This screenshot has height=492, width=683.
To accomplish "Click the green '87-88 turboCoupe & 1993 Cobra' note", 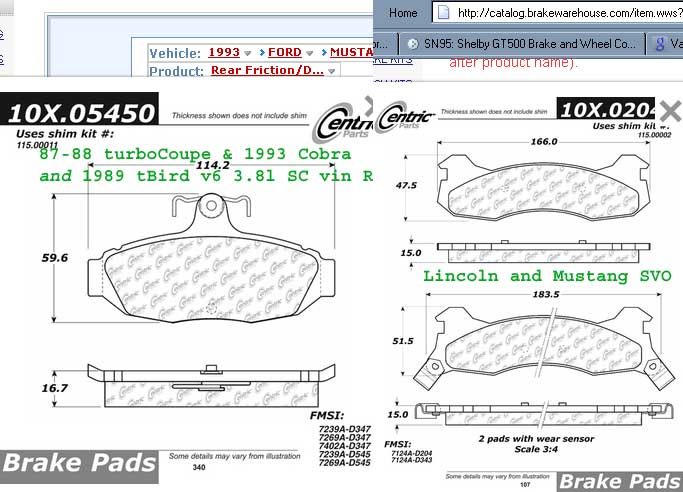I will point(195,154).
